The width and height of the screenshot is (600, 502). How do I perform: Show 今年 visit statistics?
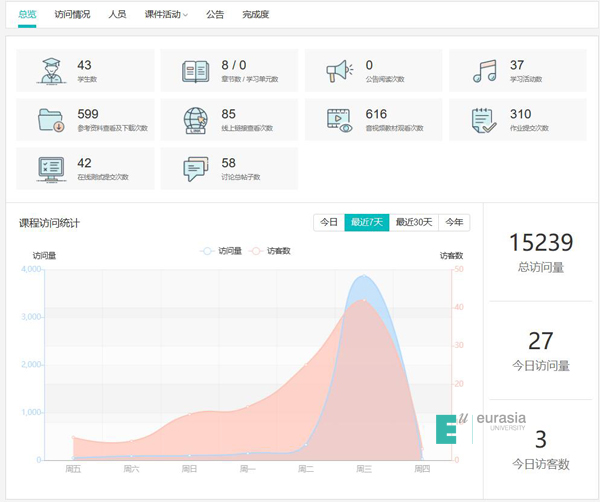point(454,223)
